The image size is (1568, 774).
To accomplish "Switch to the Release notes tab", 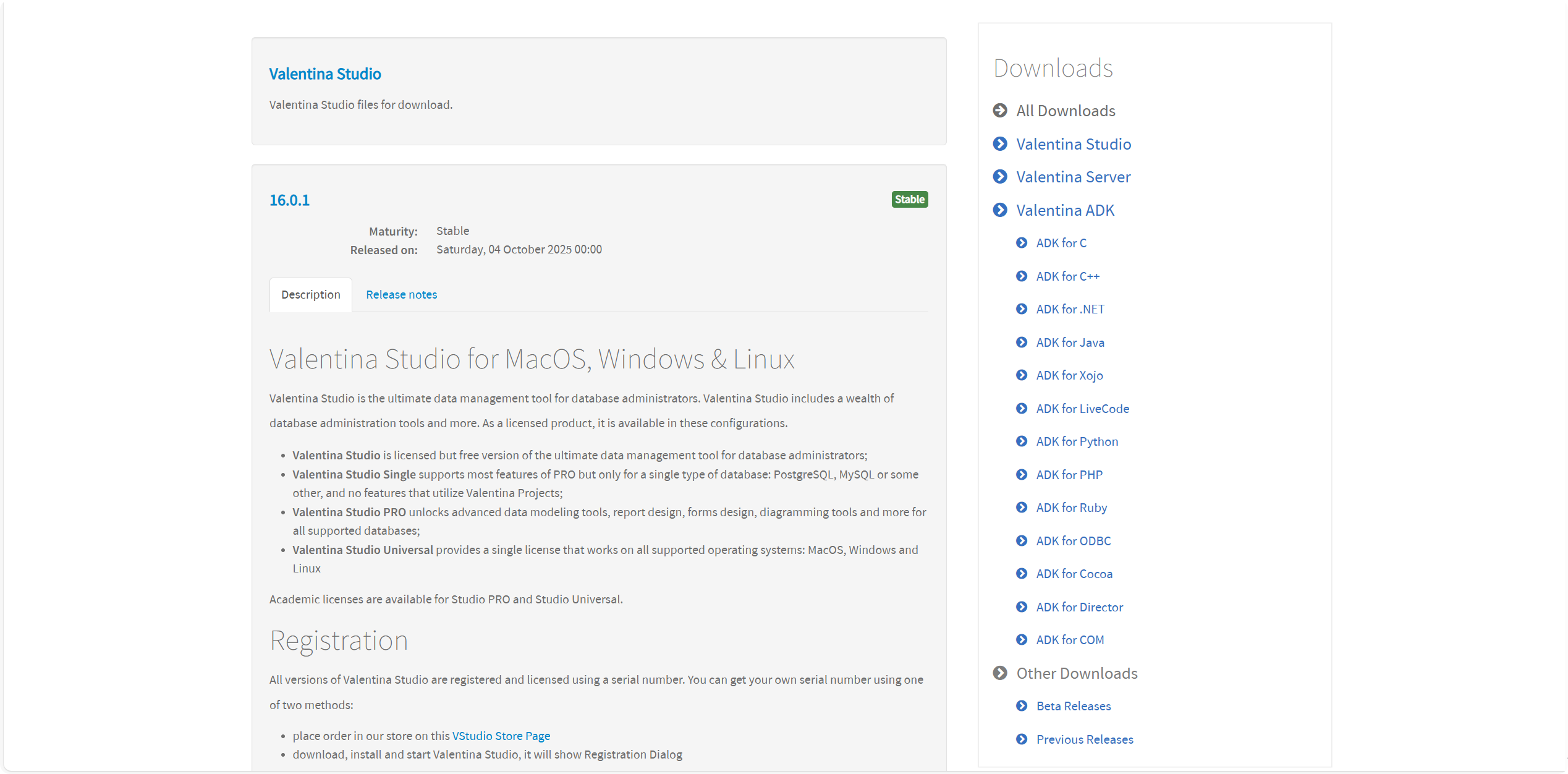I will (x=401, y=295).
